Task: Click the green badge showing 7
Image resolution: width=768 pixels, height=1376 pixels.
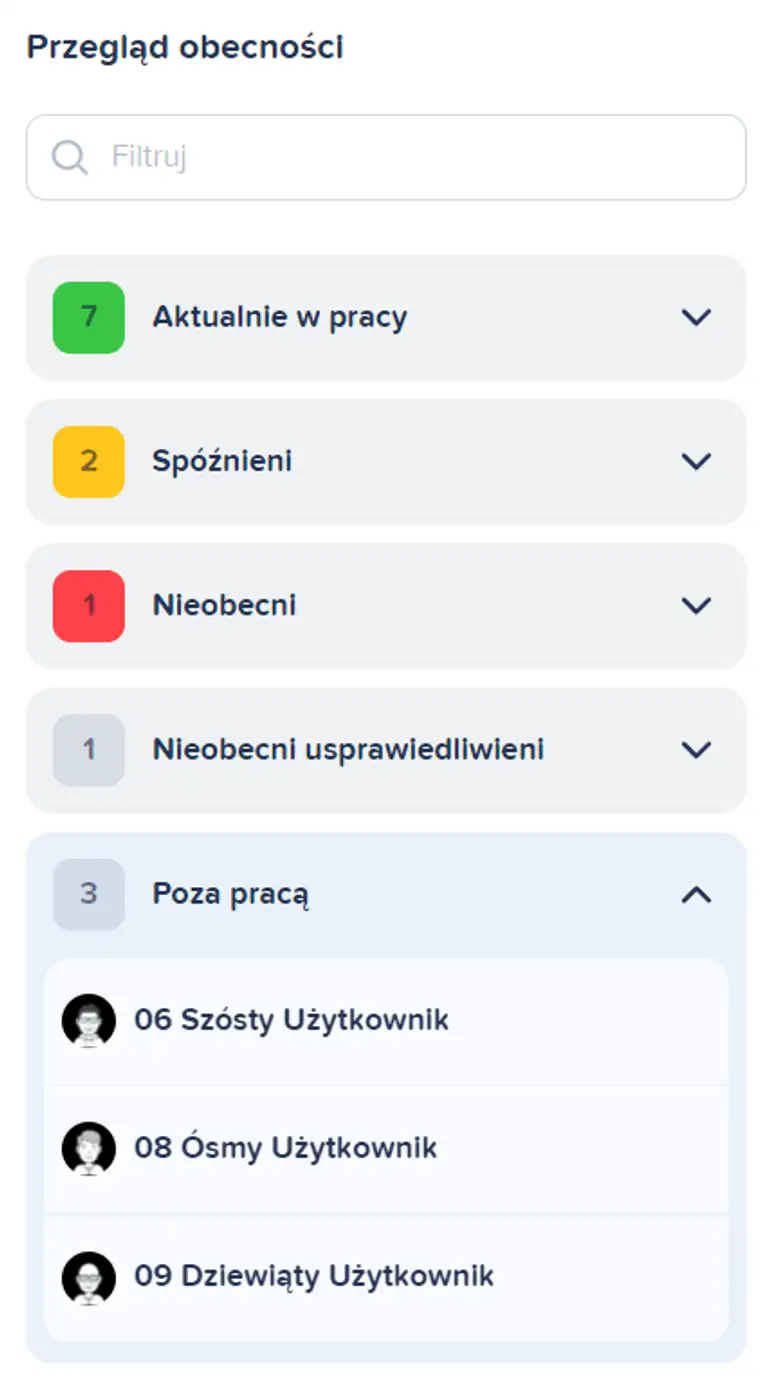Action: click(89, 317)
